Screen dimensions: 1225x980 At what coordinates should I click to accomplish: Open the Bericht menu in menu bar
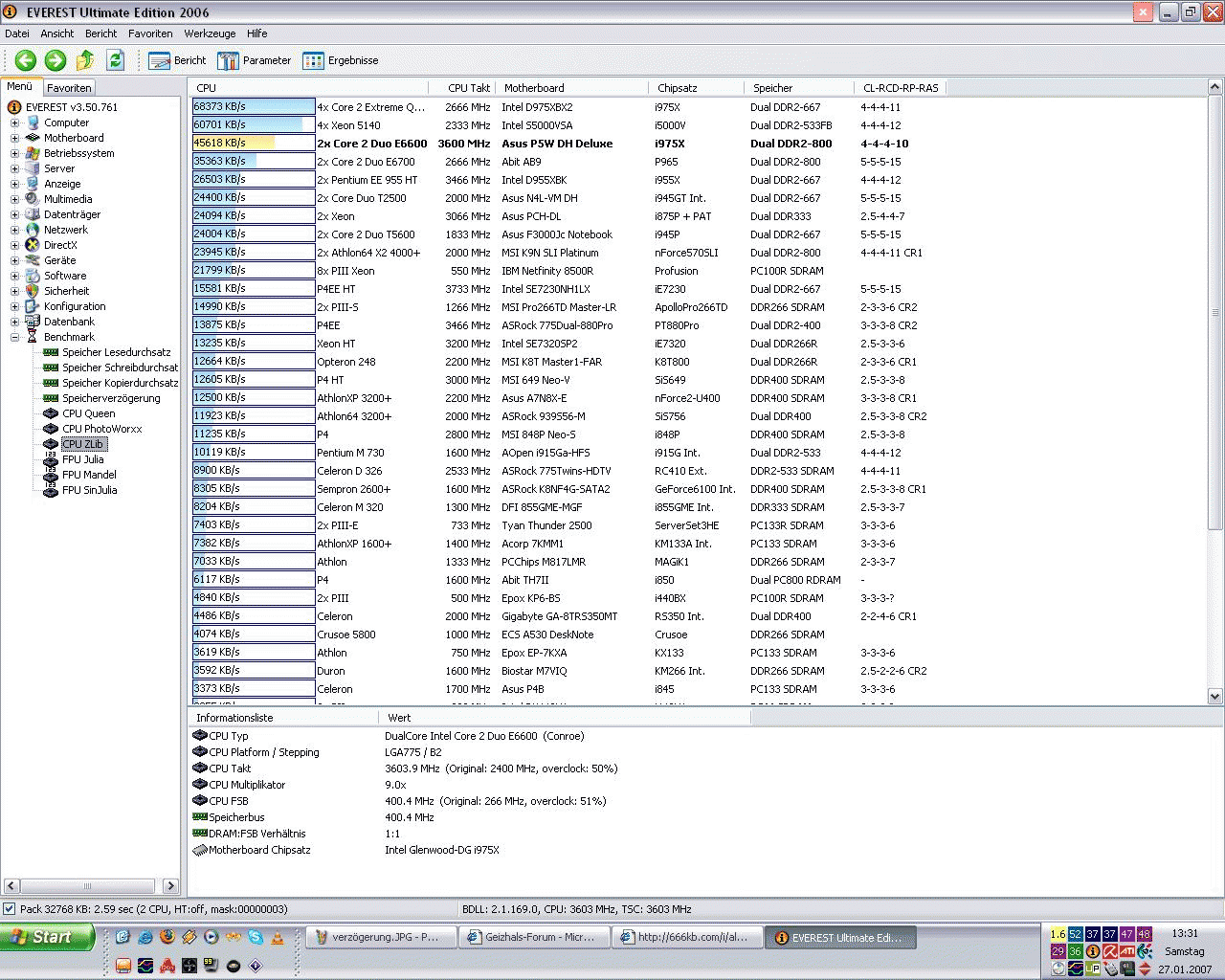tap(101, 33)
